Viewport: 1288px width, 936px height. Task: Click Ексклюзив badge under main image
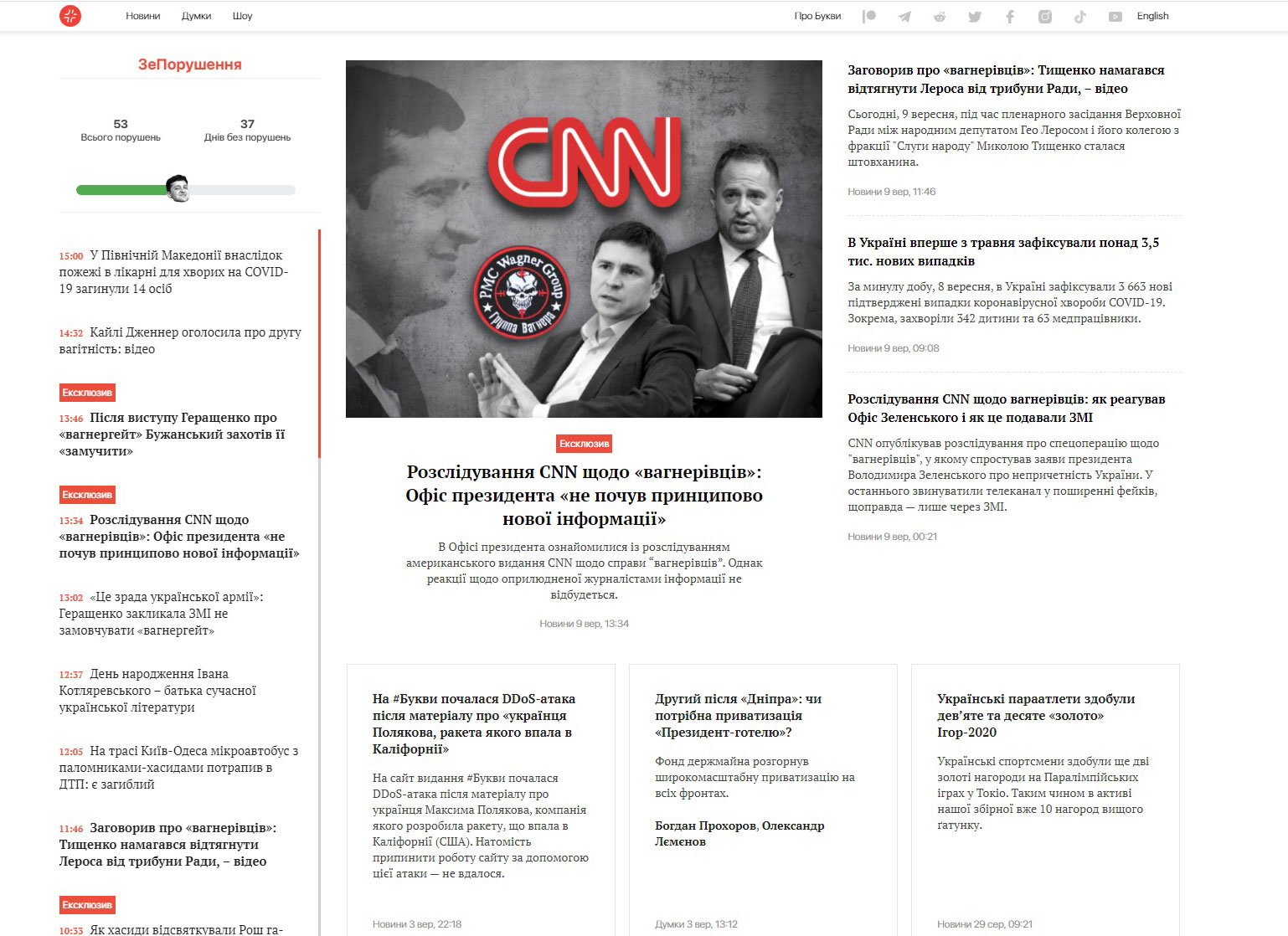(584, 444)
